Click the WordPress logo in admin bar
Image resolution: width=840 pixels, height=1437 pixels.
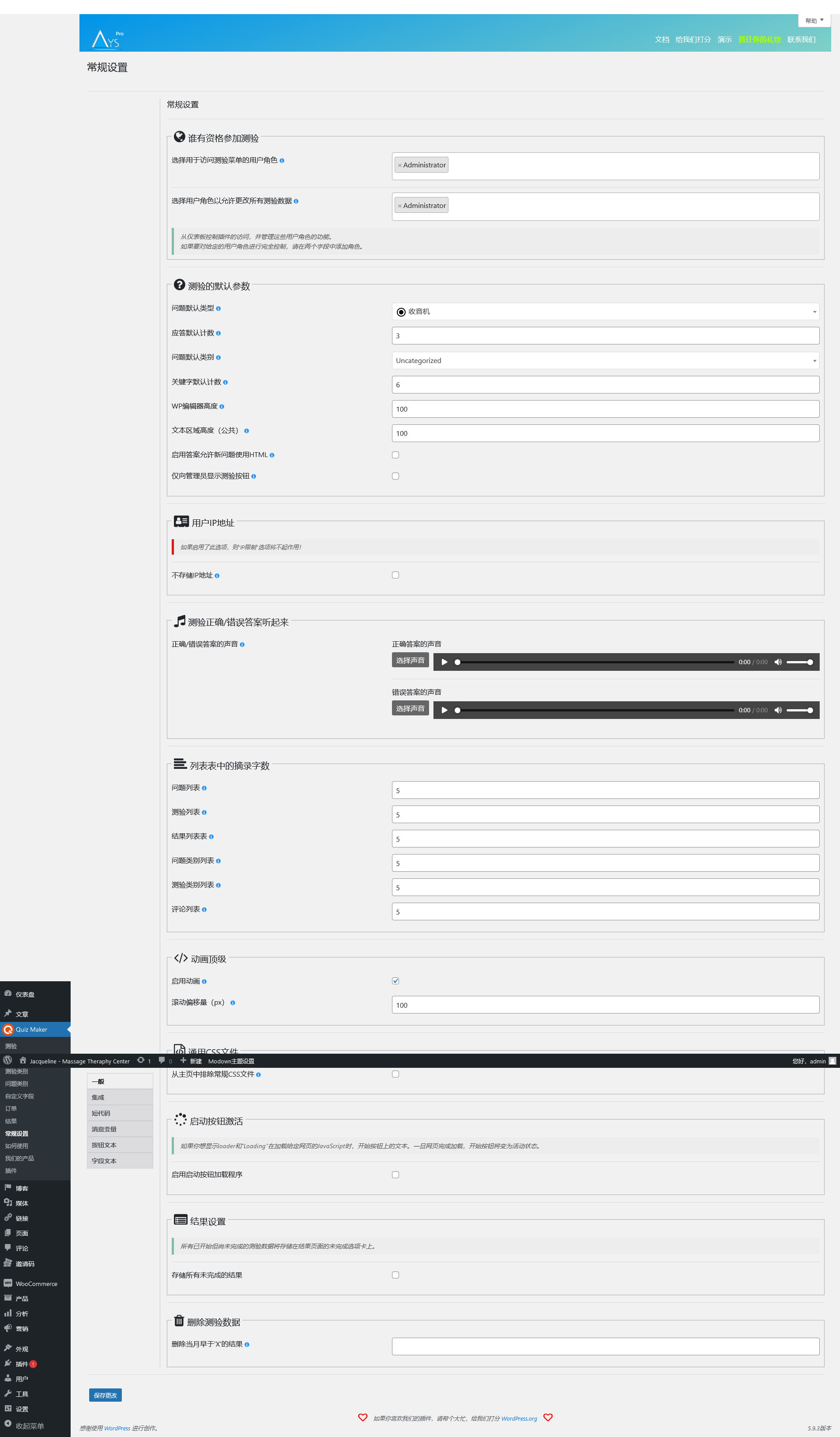(x=8, y=1061)
